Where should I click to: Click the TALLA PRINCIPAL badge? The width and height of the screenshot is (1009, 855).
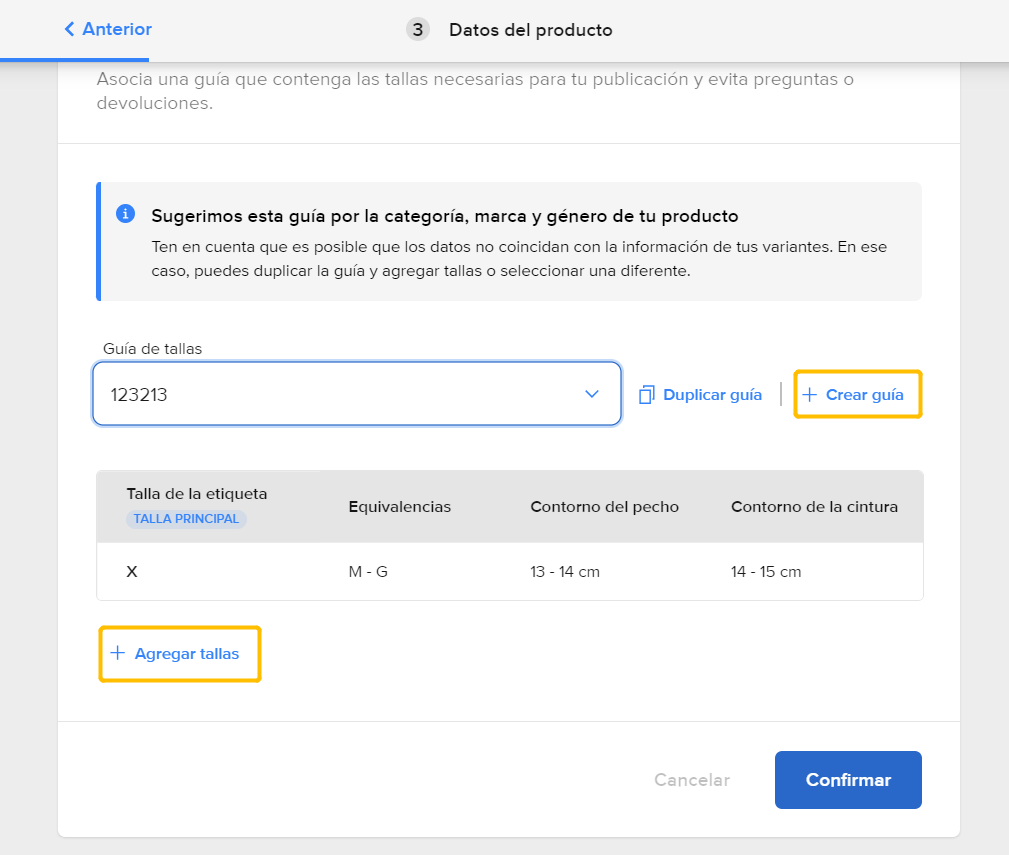[186, 519]
